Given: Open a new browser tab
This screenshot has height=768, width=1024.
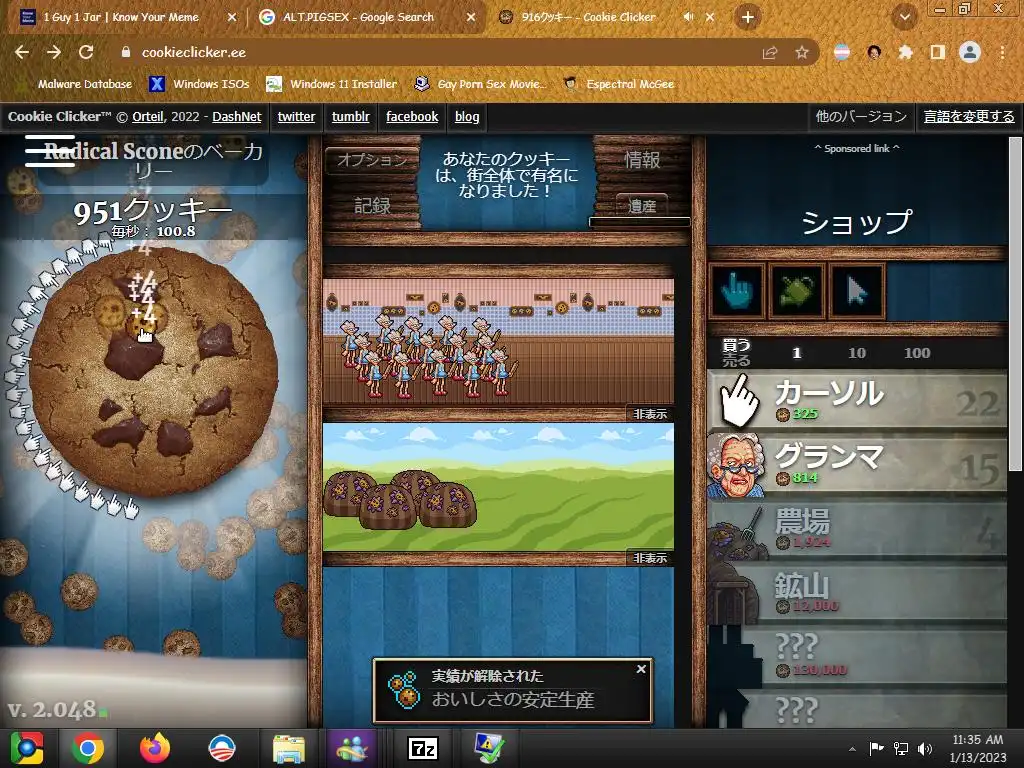Looking at the screenshot, I should (748, 18).
